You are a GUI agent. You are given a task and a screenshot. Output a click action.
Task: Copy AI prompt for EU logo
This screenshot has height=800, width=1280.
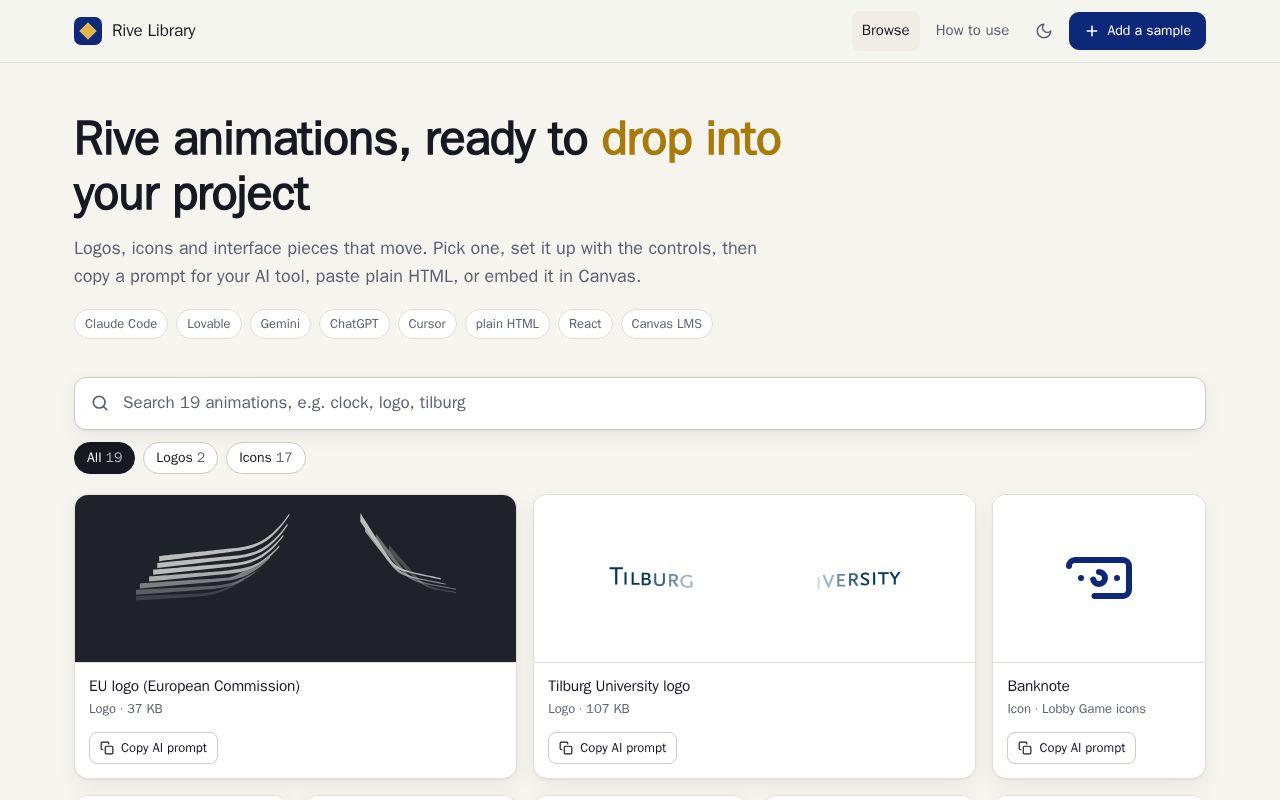pyautogui.click(x=153, y=748)
